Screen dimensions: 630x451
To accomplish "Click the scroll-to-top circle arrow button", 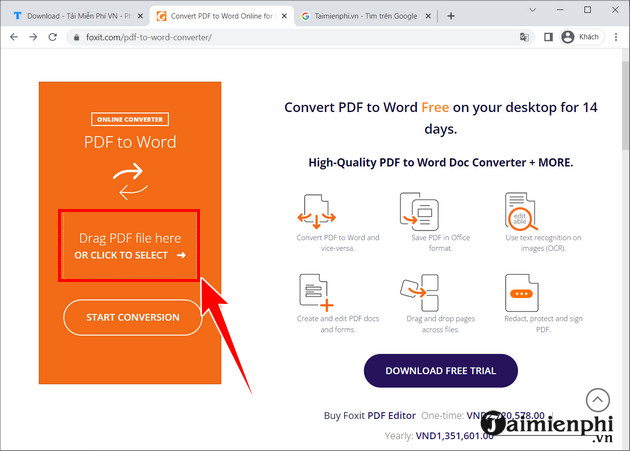I will pos(597,400).
